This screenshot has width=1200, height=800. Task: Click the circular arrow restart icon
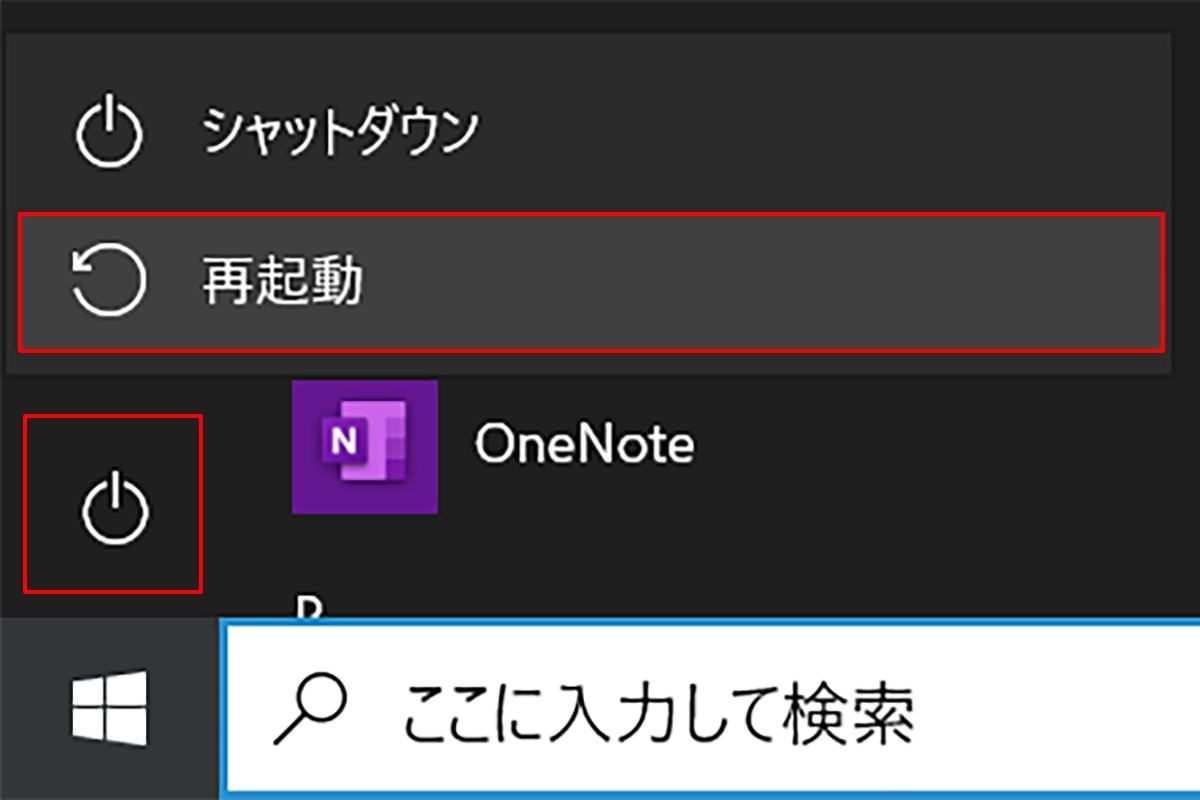tap(110, 282)
